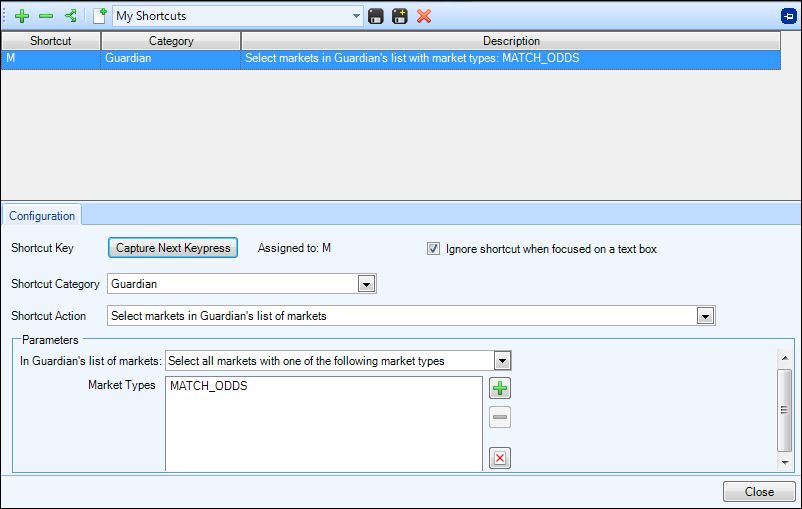The height and width of the screenshot is (509, 802).
Task: Add a market type with plus button
Action: pyautogui.click(x=500, y=388)
